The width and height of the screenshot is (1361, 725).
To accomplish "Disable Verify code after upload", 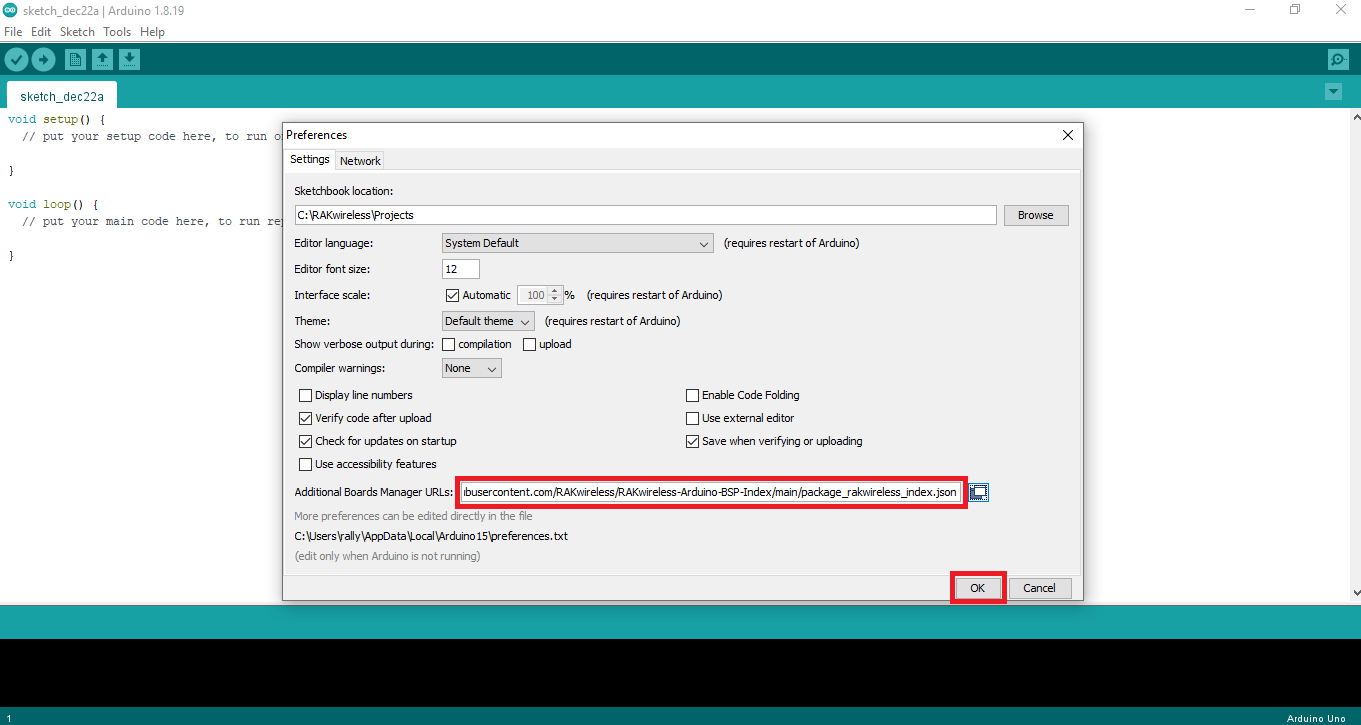I will pyautogui.click(x=305, y=418).
